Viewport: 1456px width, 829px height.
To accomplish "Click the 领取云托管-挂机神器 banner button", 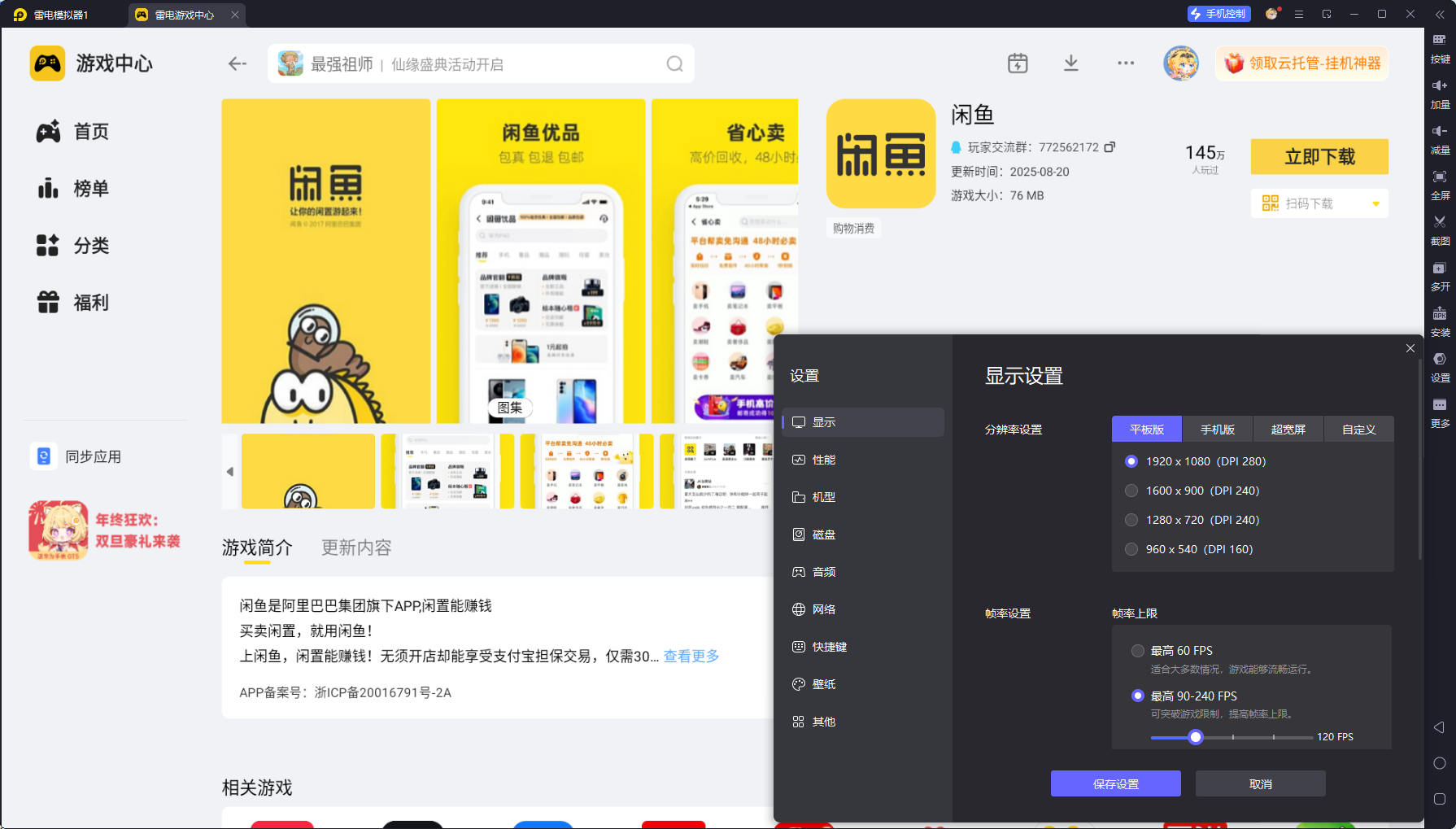I will (x=1302, y=63).
